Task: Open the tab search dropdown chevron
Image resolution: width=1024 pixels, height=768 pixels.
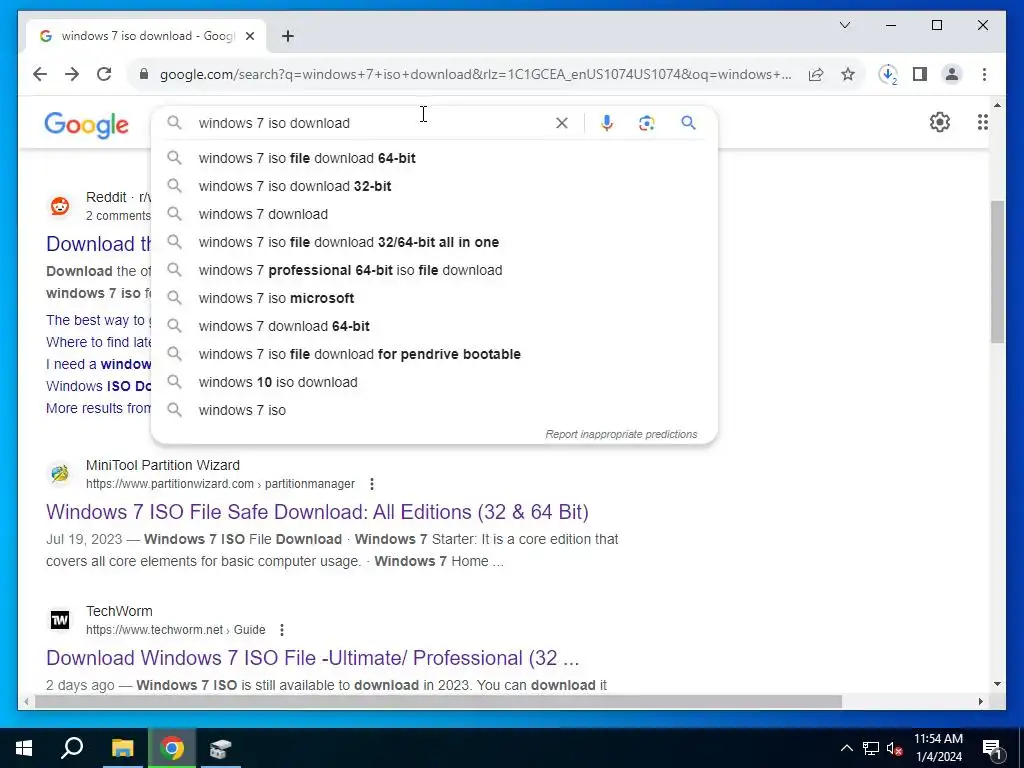Action: [844, 25]
